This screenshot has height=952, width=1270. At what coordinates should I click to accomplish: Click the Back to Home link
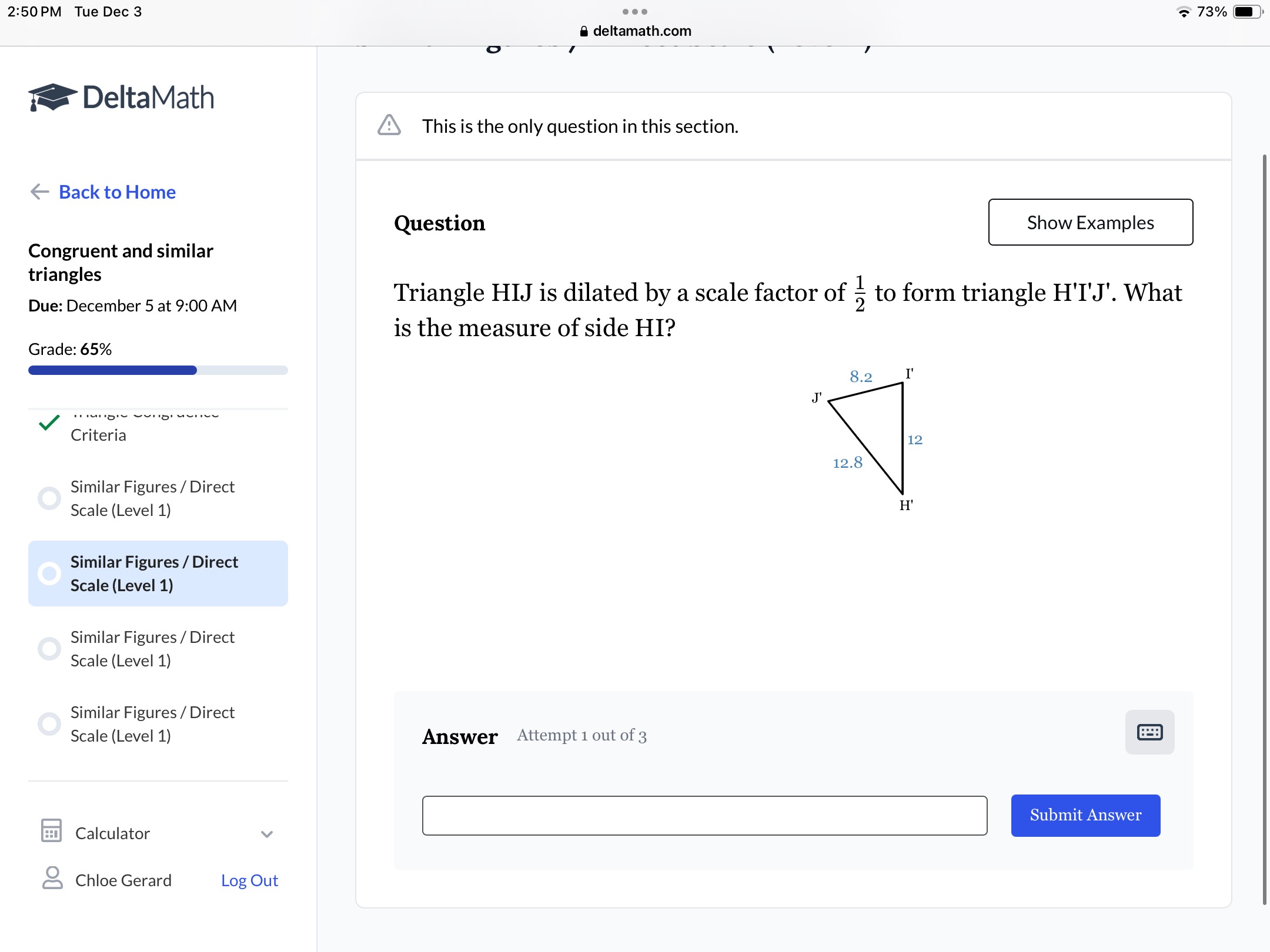(x=118, y=192)
